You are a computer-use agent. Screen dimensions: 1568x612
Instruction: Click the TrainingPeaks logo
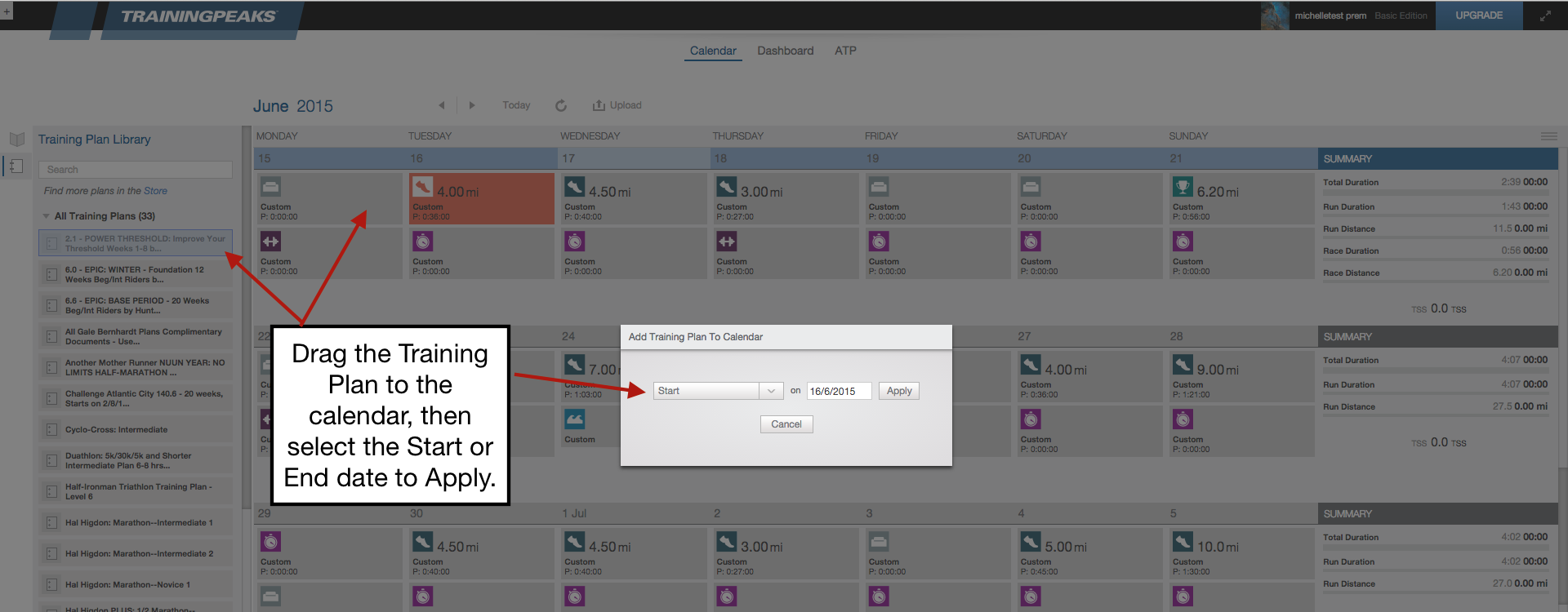(x=198, y=16)
